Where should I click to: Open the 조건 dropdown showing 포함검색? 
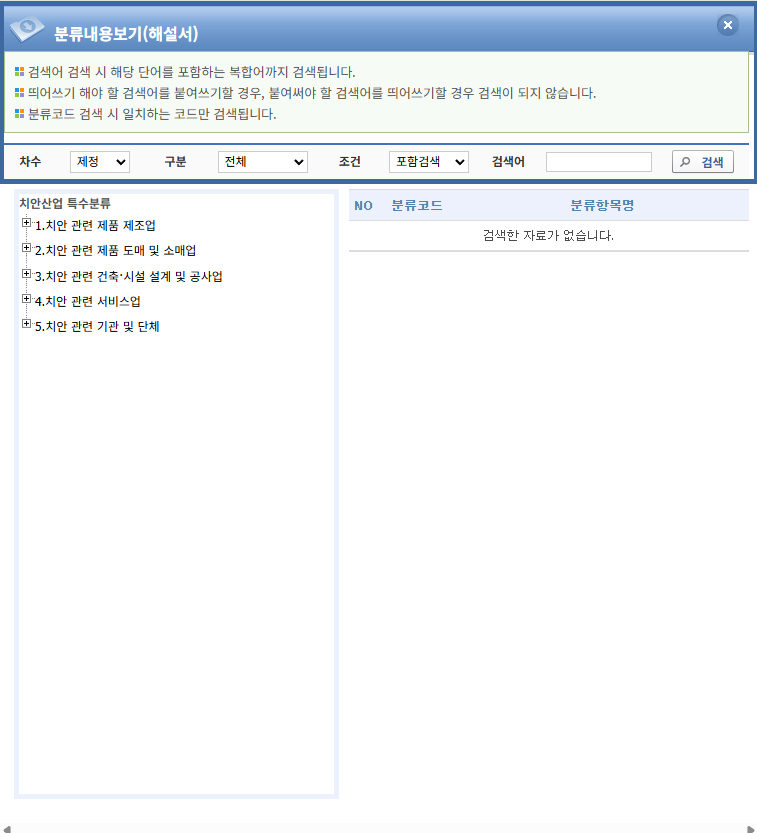428,162
